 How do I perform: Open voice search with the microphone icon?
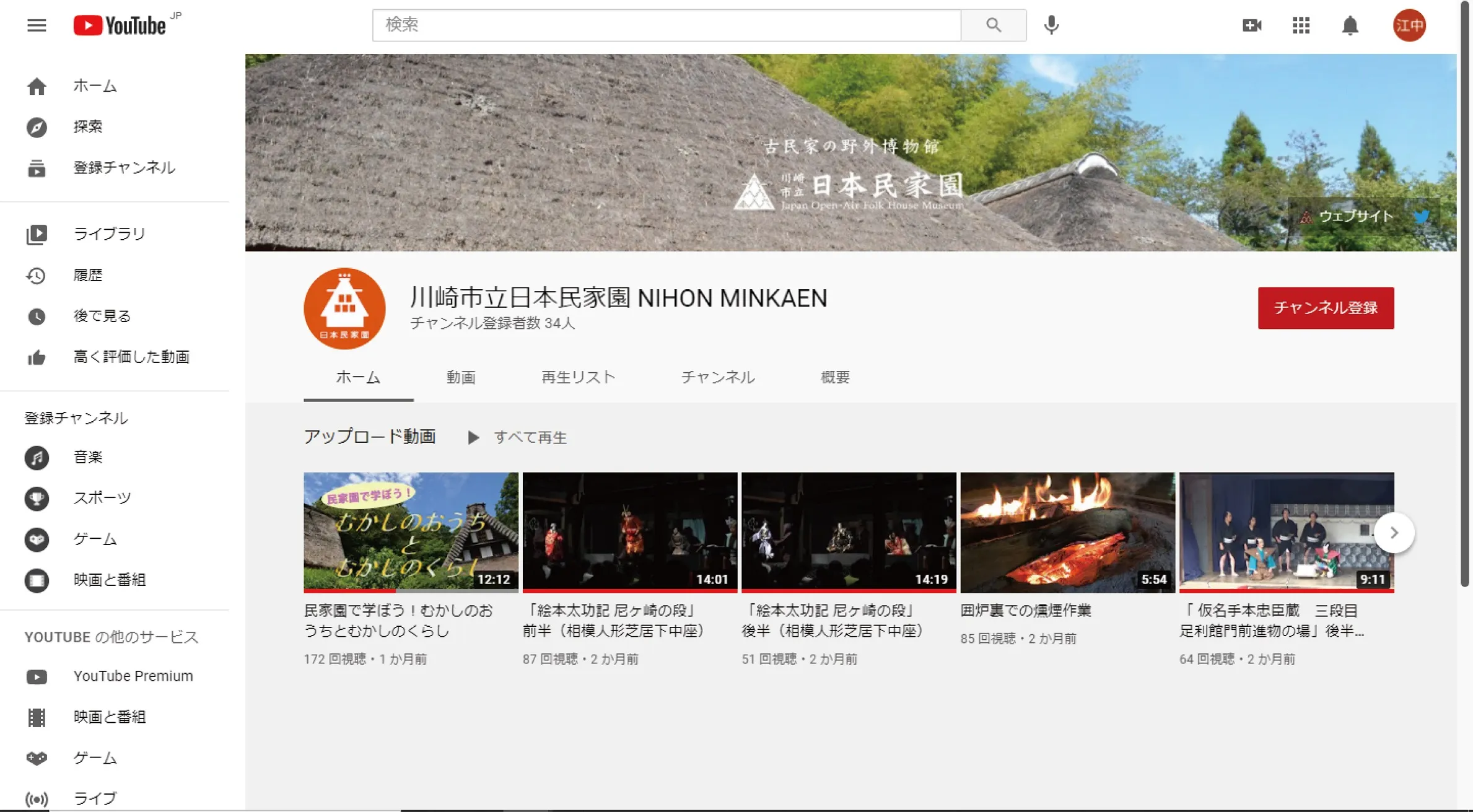[x=1051, y=25]
